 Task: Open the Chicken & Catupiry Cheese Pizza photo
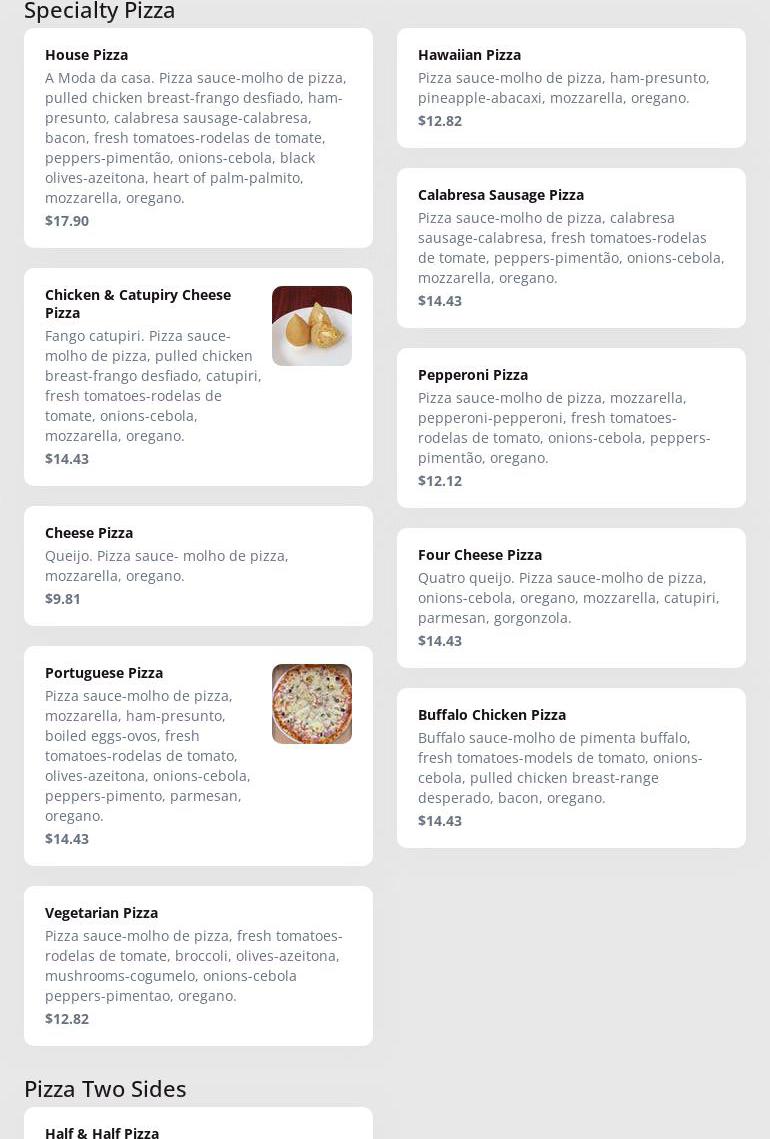(x=311, y=326)
